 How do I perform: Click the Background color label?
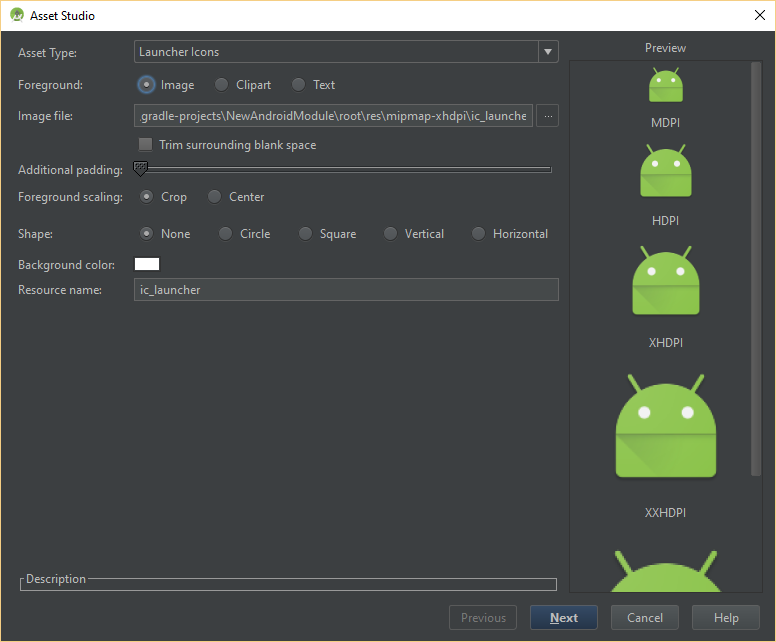tap(66, 265)
